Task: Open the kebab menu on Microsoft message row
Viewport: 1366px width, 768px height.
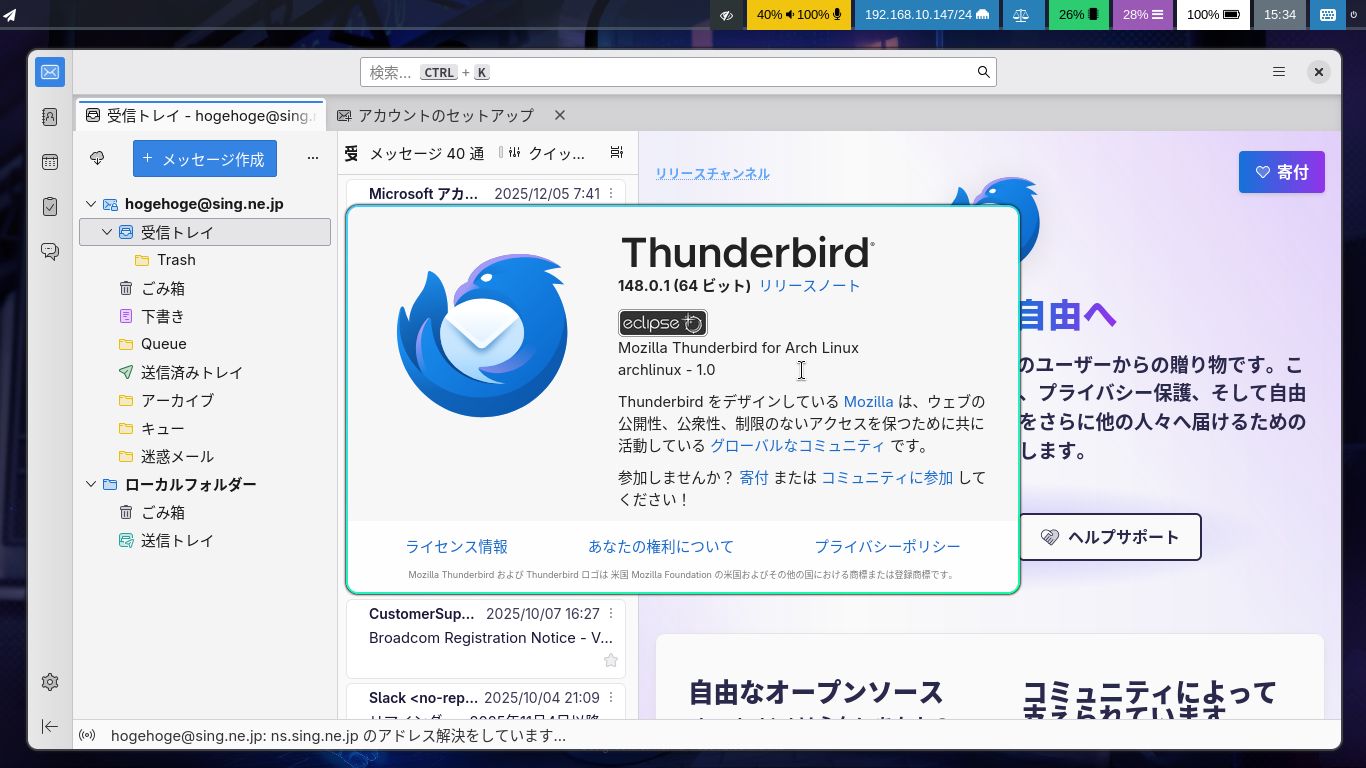Action: (611, 194)
